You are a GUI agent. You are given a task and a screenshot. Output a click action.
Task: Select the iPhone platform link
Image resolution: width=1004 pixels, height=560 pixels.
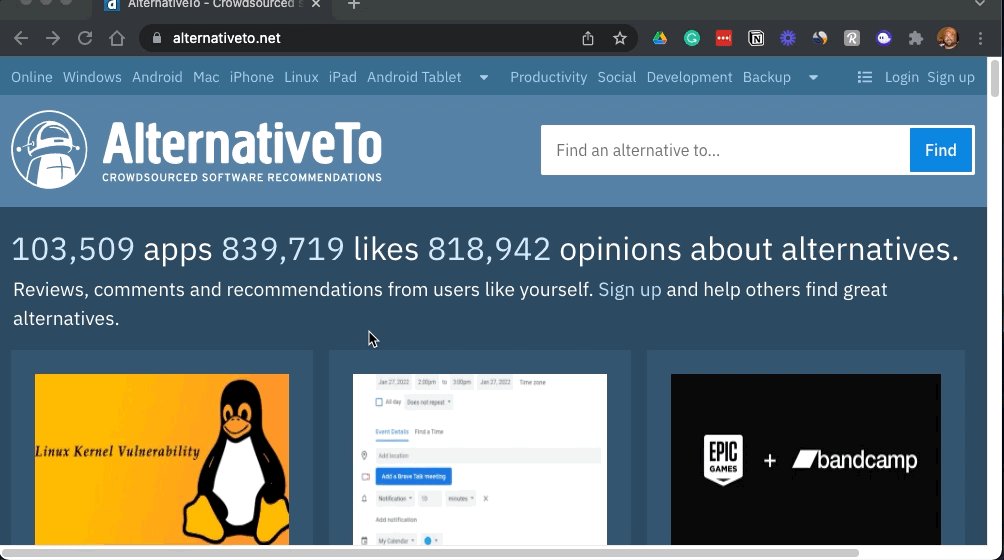pyautogui.click(x=252, y=77)
